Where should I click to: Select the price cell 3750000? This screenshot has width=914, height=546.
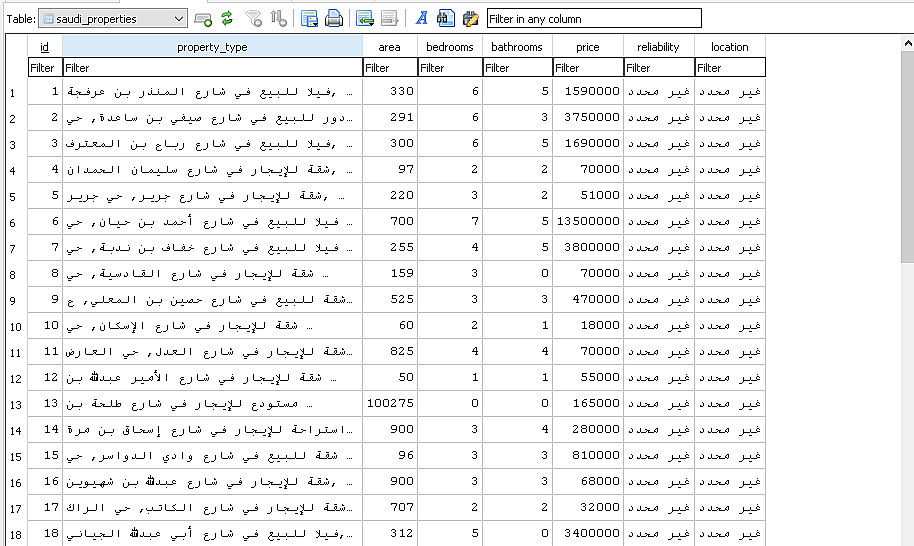tap(588, 118)
